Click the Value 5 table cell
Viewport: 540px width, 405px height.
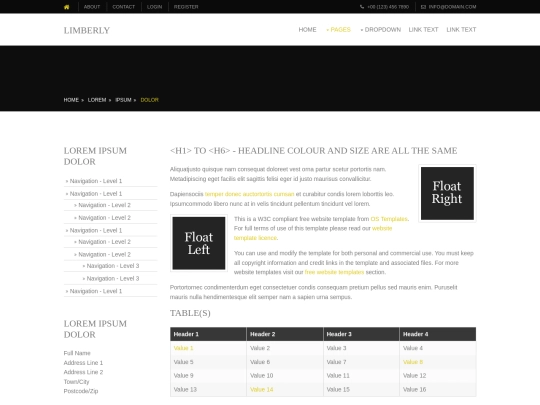(208, 362)
